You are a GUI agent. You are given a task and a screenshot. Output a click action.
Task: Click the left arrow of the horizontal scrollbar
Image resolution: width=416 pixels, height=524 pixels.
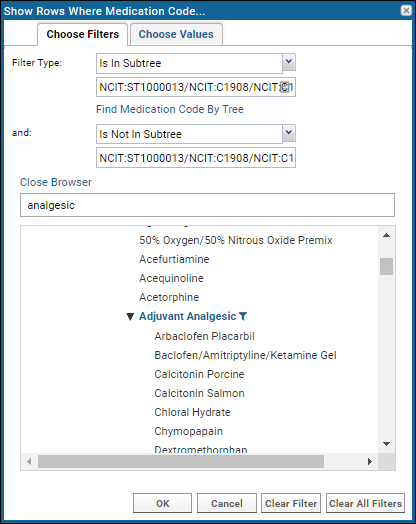tap(29, 462)
